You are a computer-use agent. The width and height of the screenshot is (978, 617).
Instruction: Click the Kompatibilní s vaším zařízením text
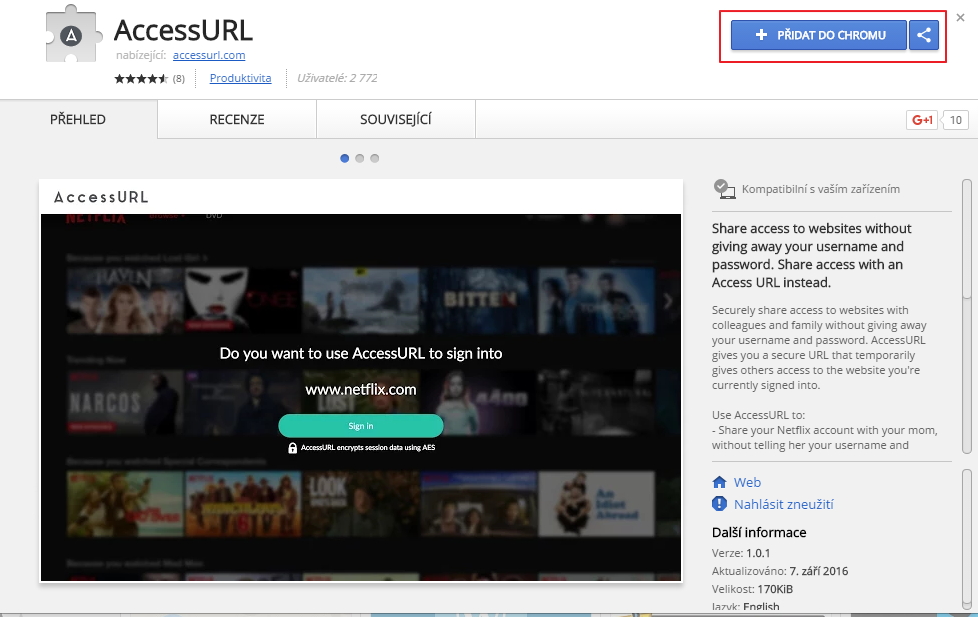tap(821, 189)
